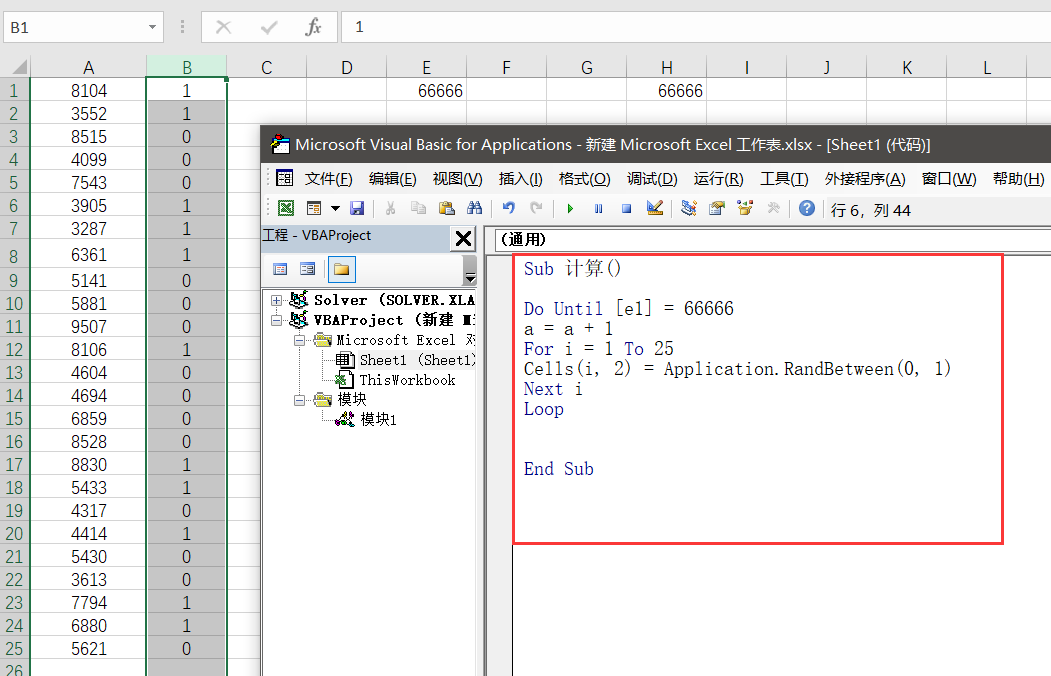Close the 工程 - VBAProject panel
The width and height of the screenshot is (1051, 676).
coord(463,238)
